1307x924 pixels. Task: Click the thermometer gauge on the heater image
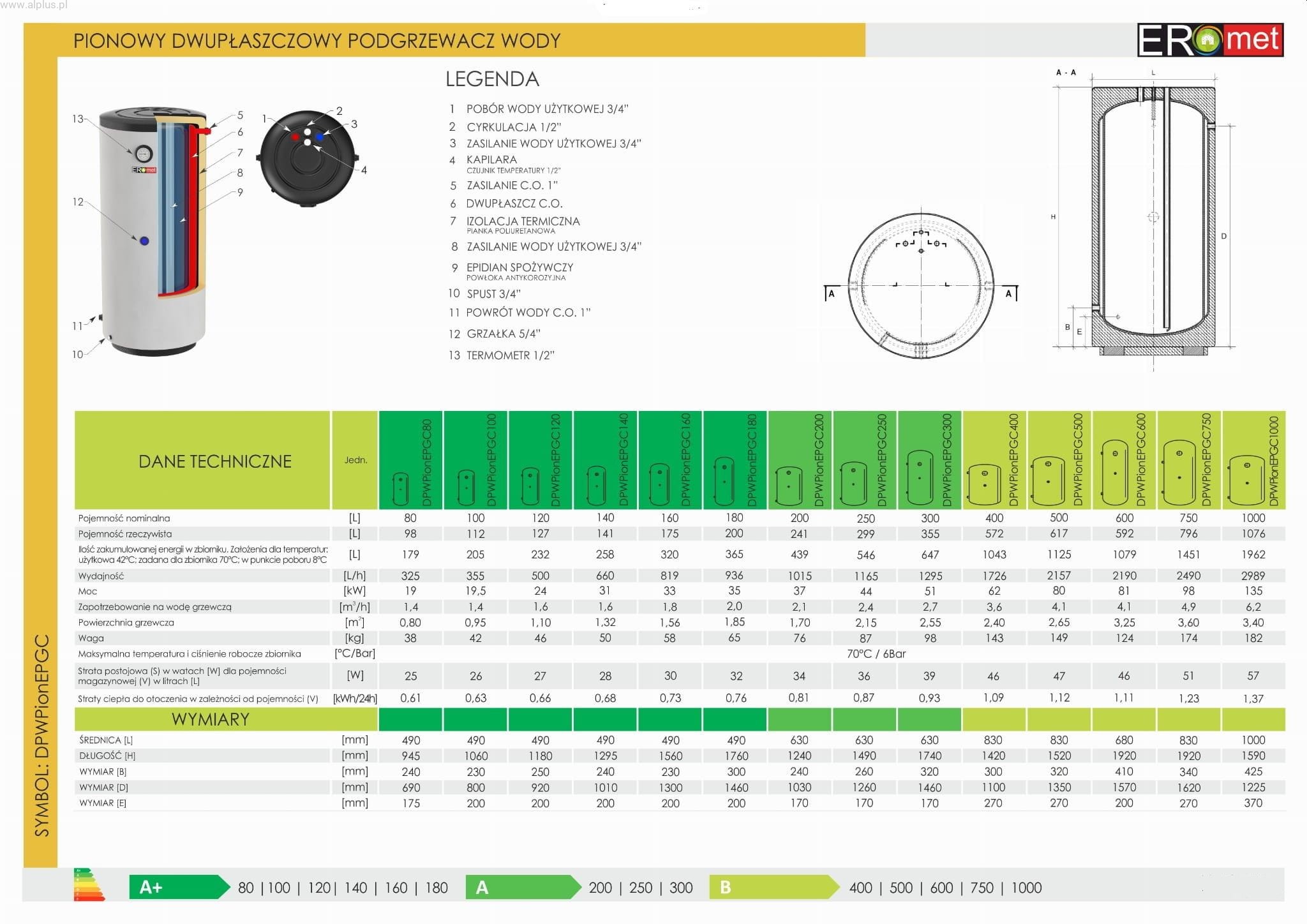pyautogui.click(x=142, y=154)
